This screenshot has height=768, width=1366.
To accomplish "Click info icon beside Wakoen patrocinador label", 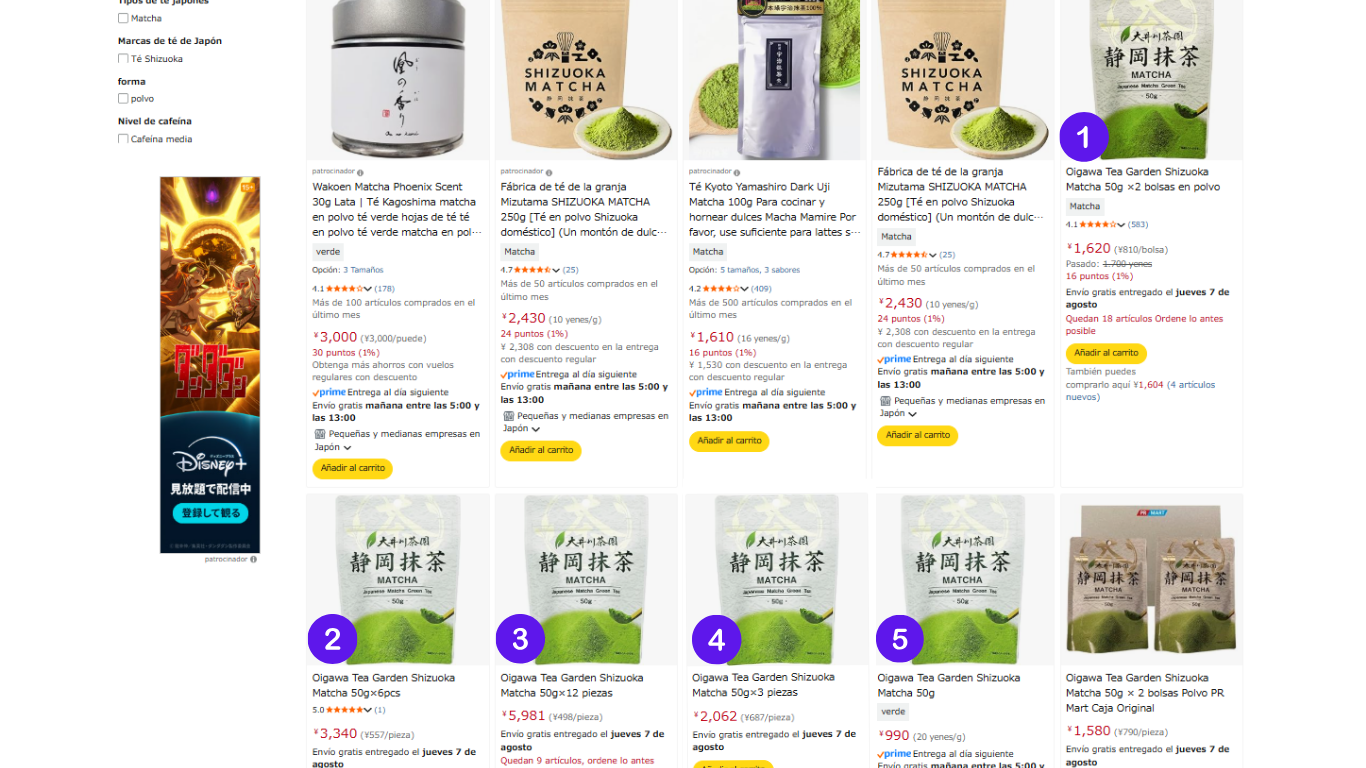I will (x=360, y=172).
